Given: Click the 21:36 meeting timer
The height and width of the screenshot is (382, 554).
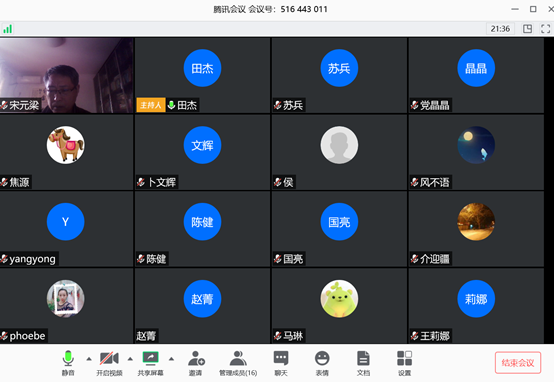Looking at the screenshot, I should [500, 29].
